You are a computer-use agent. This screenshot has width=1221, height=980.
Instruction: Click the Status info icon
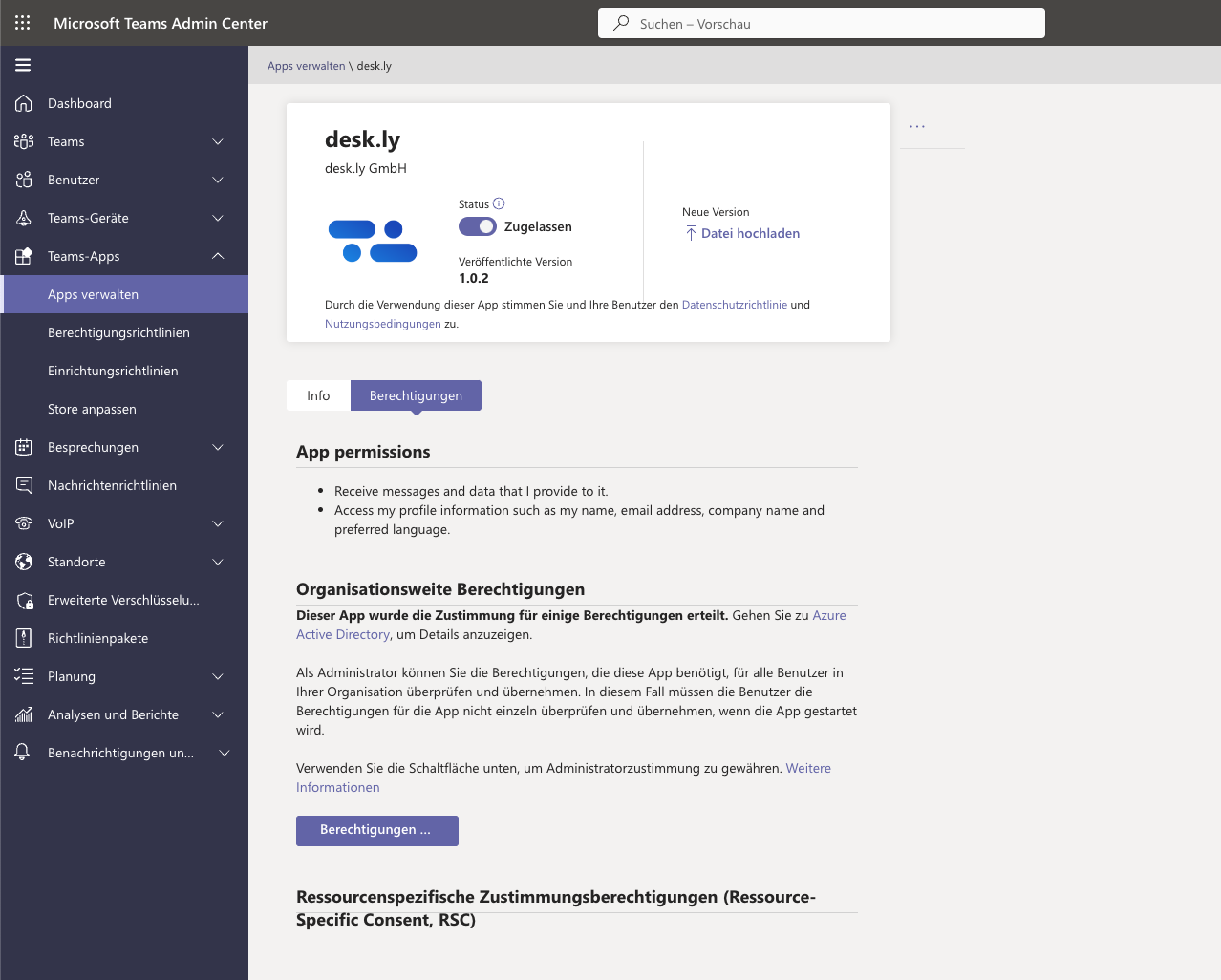coord(499,203)
